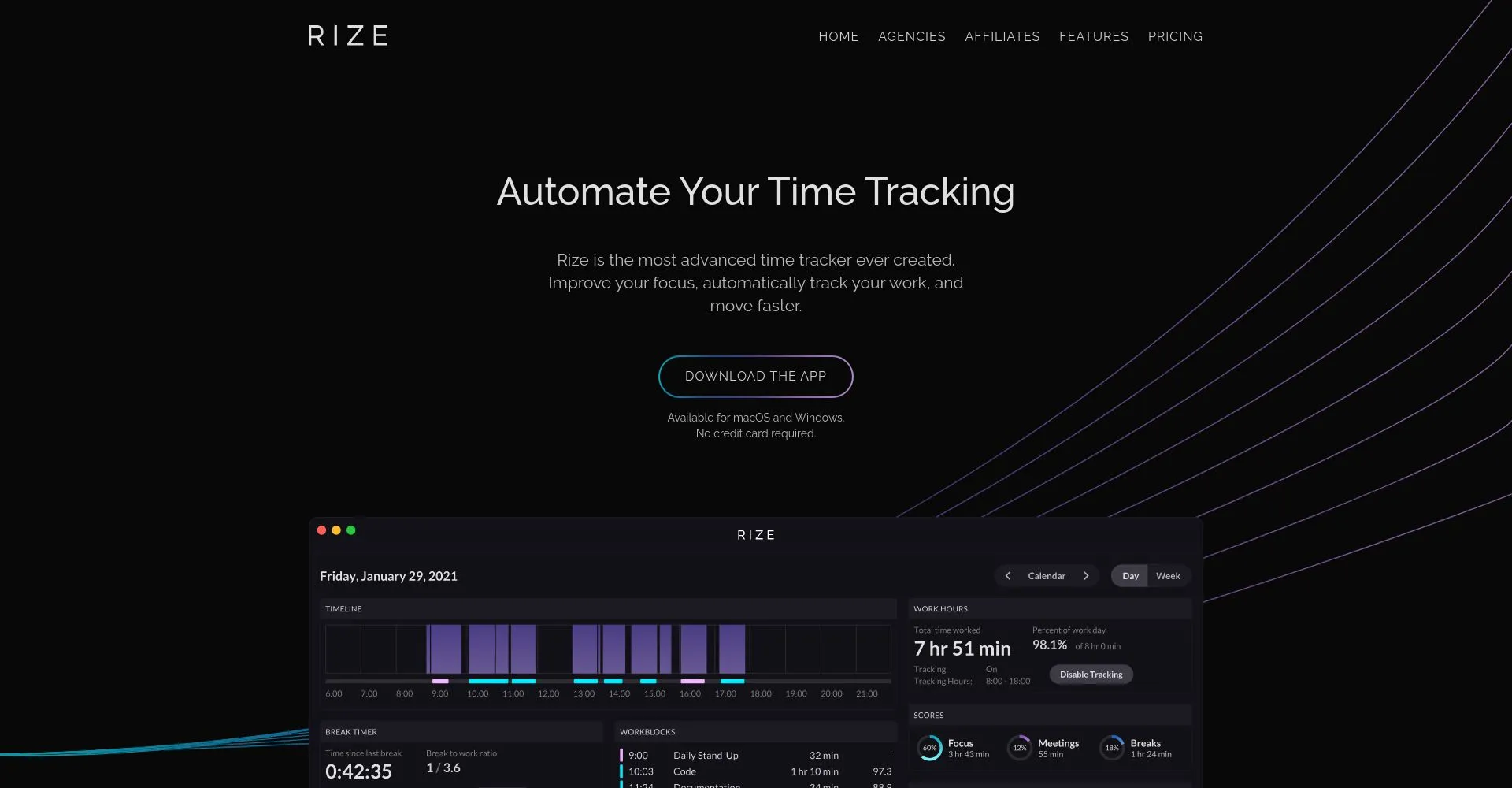Click the 12:00 timeline hour label
Screen dimensions: 1512x788
coord(548,694)
